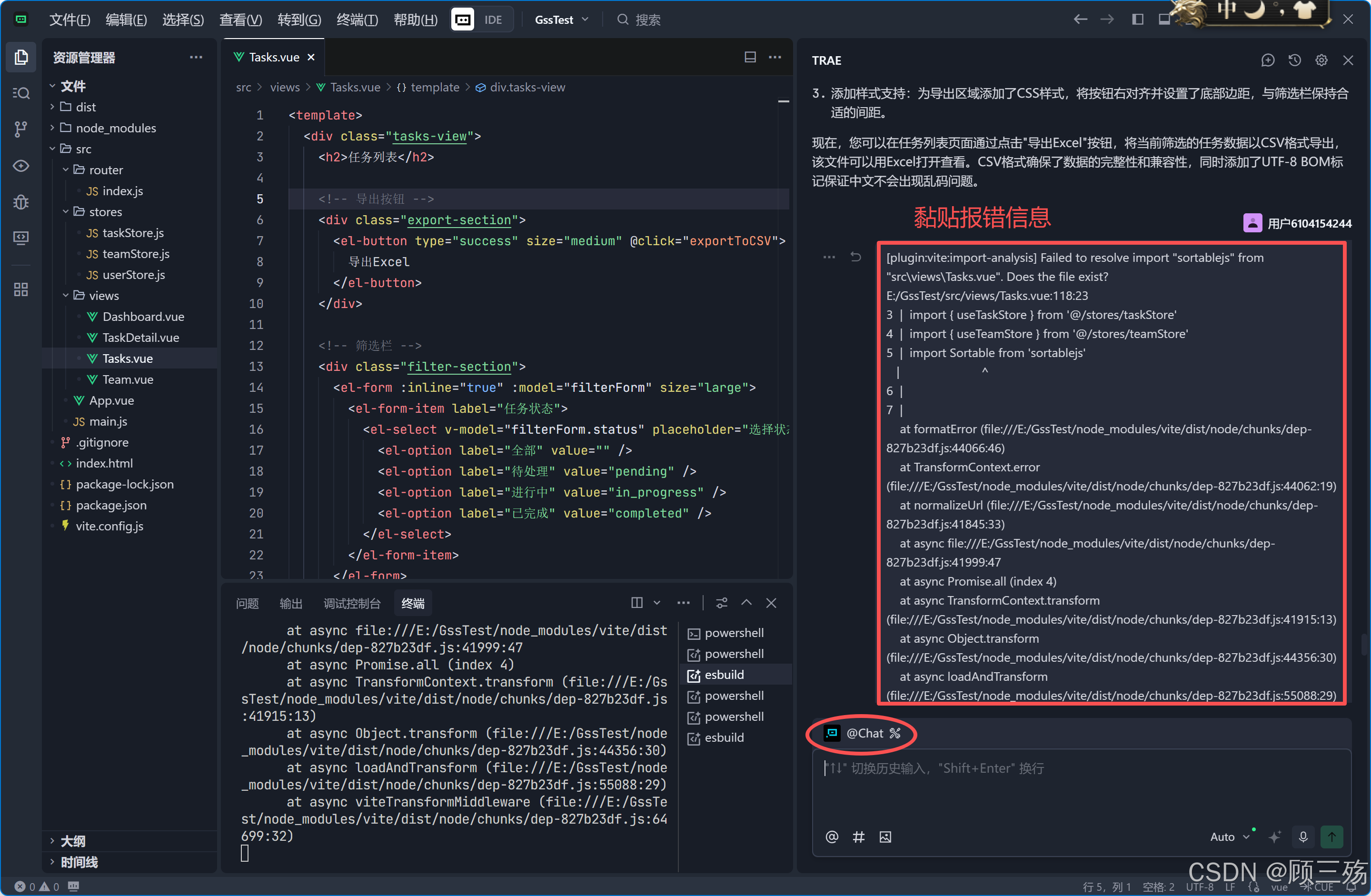
Task: Open the Source Control activity bar icon
Action: tap(21, 129)
